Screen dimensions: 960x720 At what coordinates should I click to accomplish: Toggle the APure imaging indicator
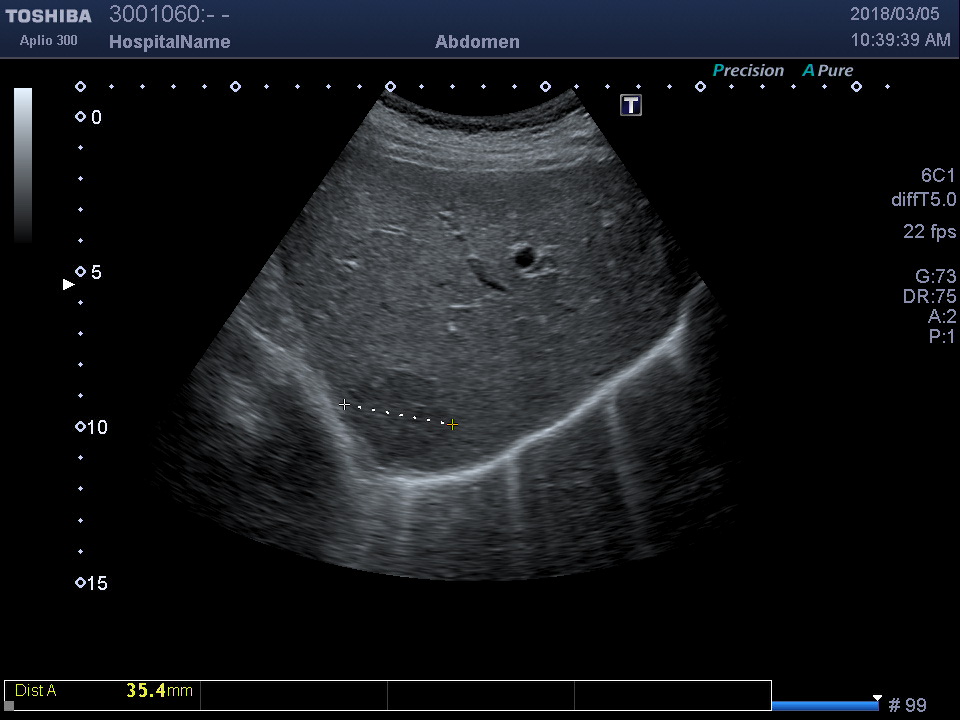(828, 71)
